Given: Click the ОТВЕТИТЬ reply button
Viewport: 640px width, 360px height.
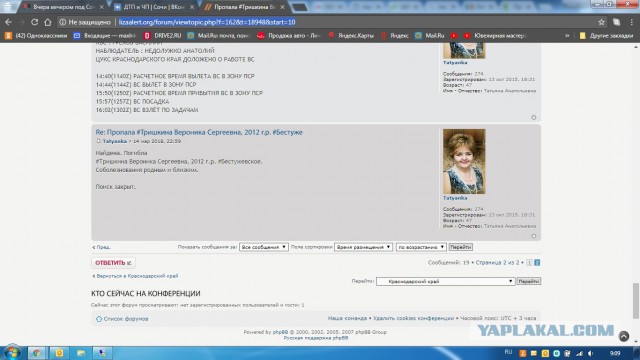Looking at the screenshot, I should click(x=113, y=263).
